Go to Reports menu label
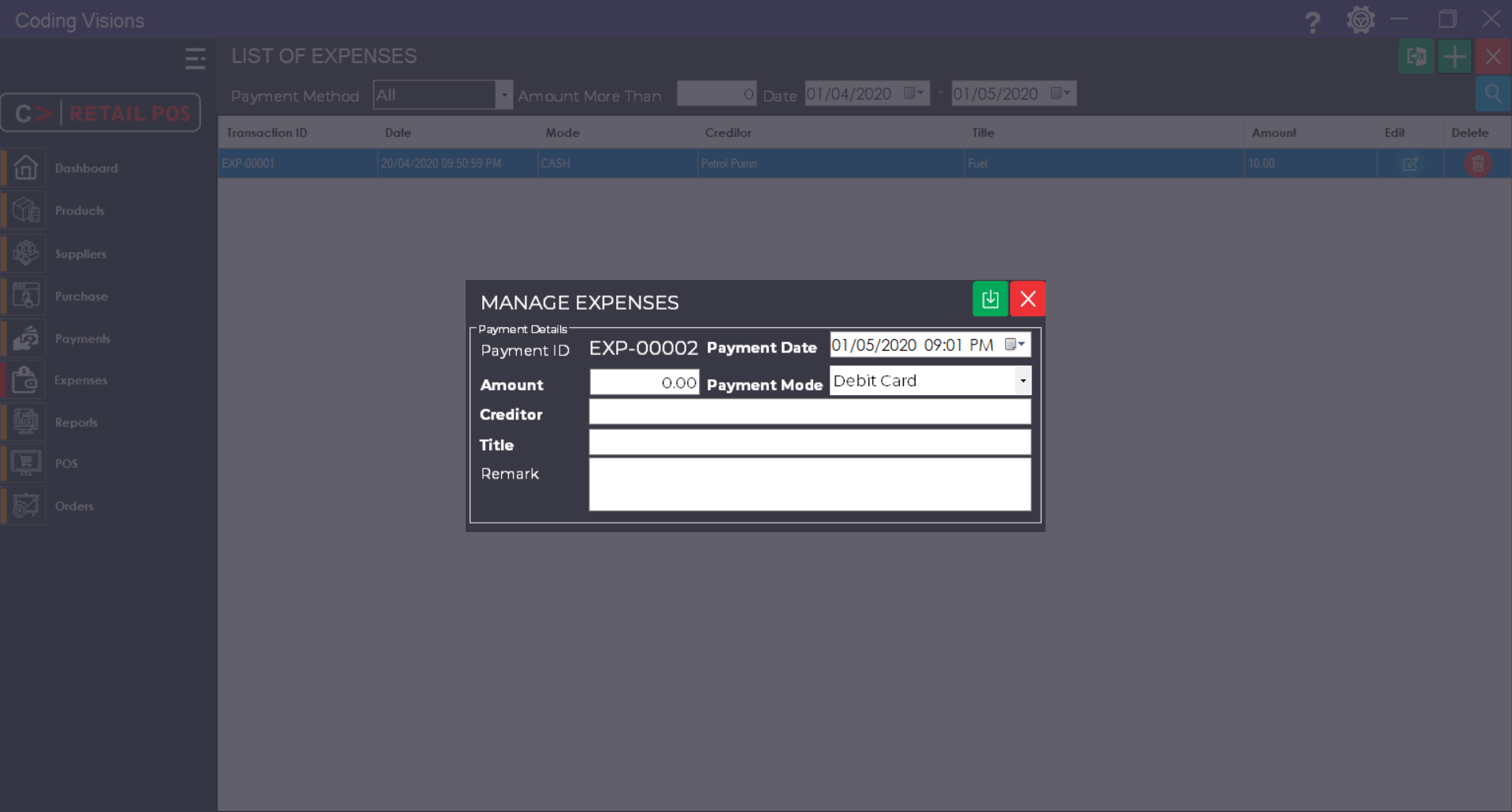Viewport: 1512px width, 812px height. tap(76, 423)
